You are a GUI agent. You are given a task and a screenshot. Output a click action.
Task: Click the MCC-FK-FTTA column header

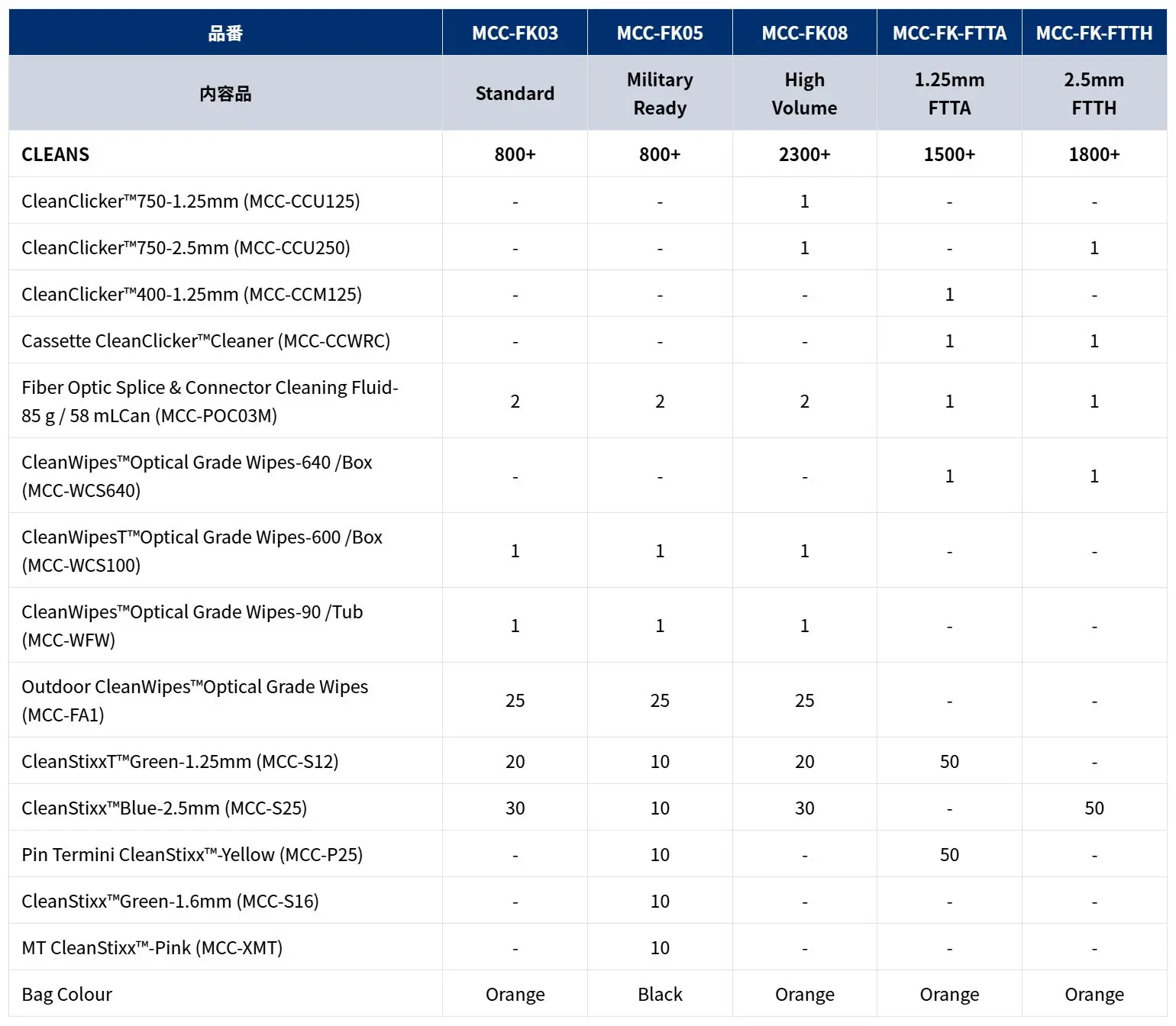[949, 33]
